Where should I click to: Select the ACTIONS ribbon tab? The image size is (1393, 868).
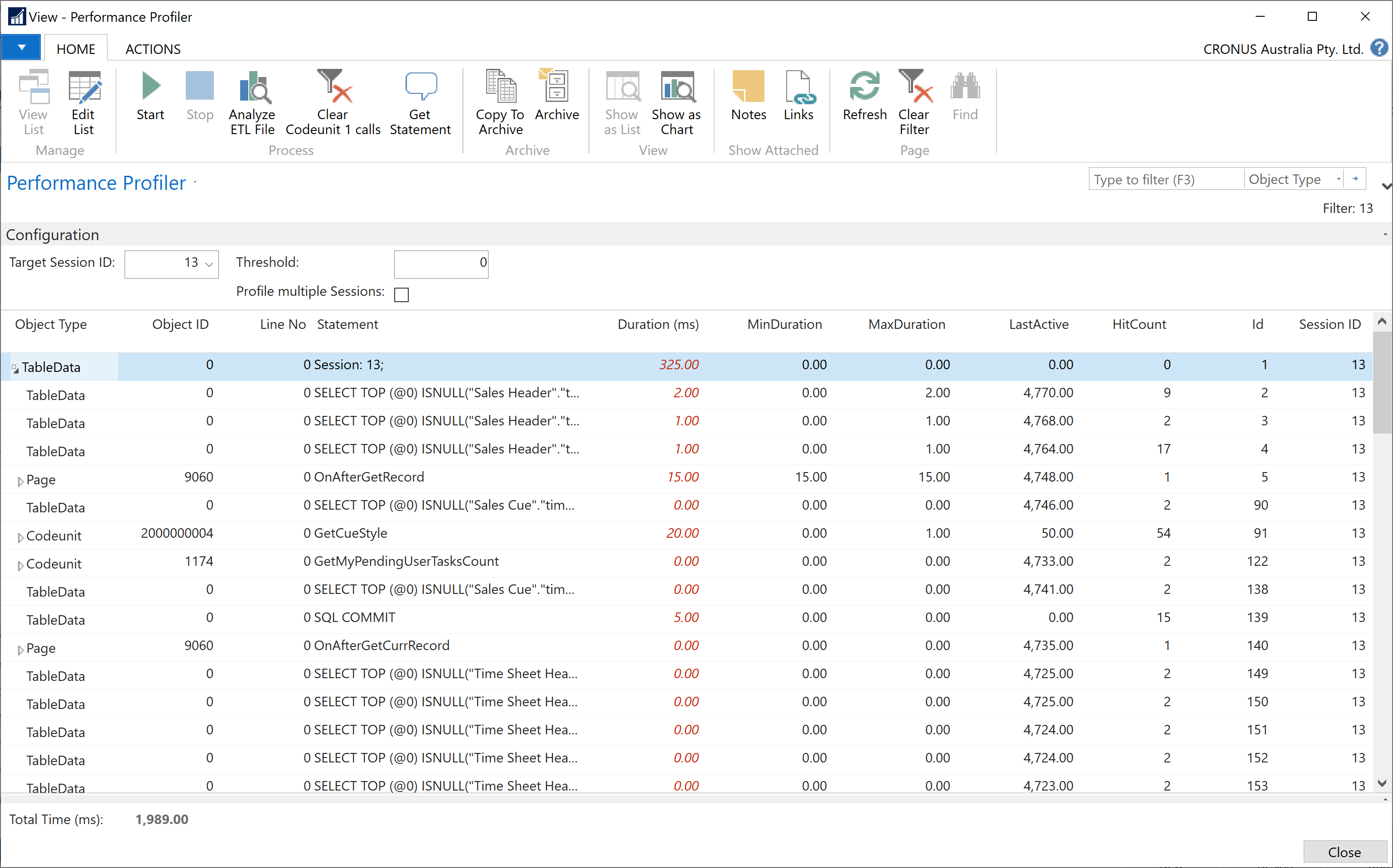(x=154, y=48)
